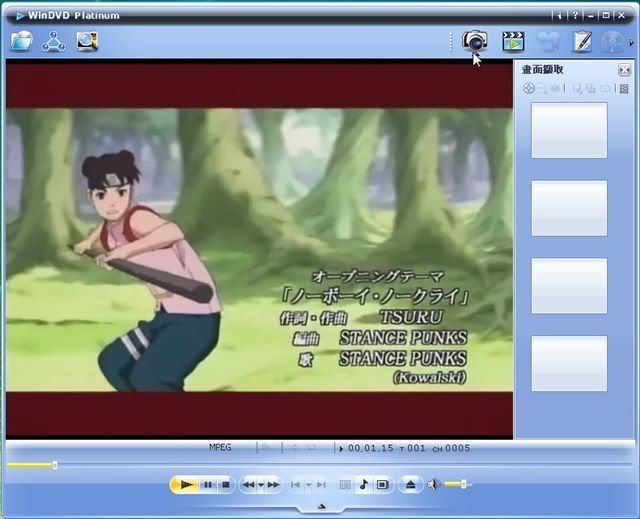The height and width of the screenshot is (519, 640).
Task: Click the square display mode icon
Action: pyautogui.click(x=382, y=485)
